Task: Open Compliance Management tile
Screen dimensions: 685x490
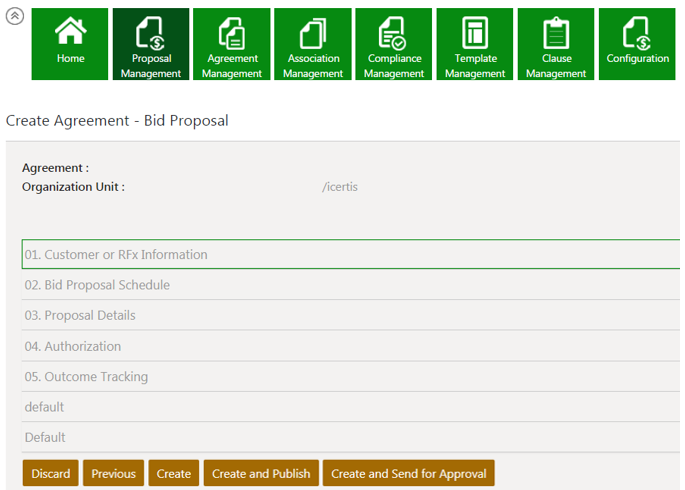Action: click(394, 44)
